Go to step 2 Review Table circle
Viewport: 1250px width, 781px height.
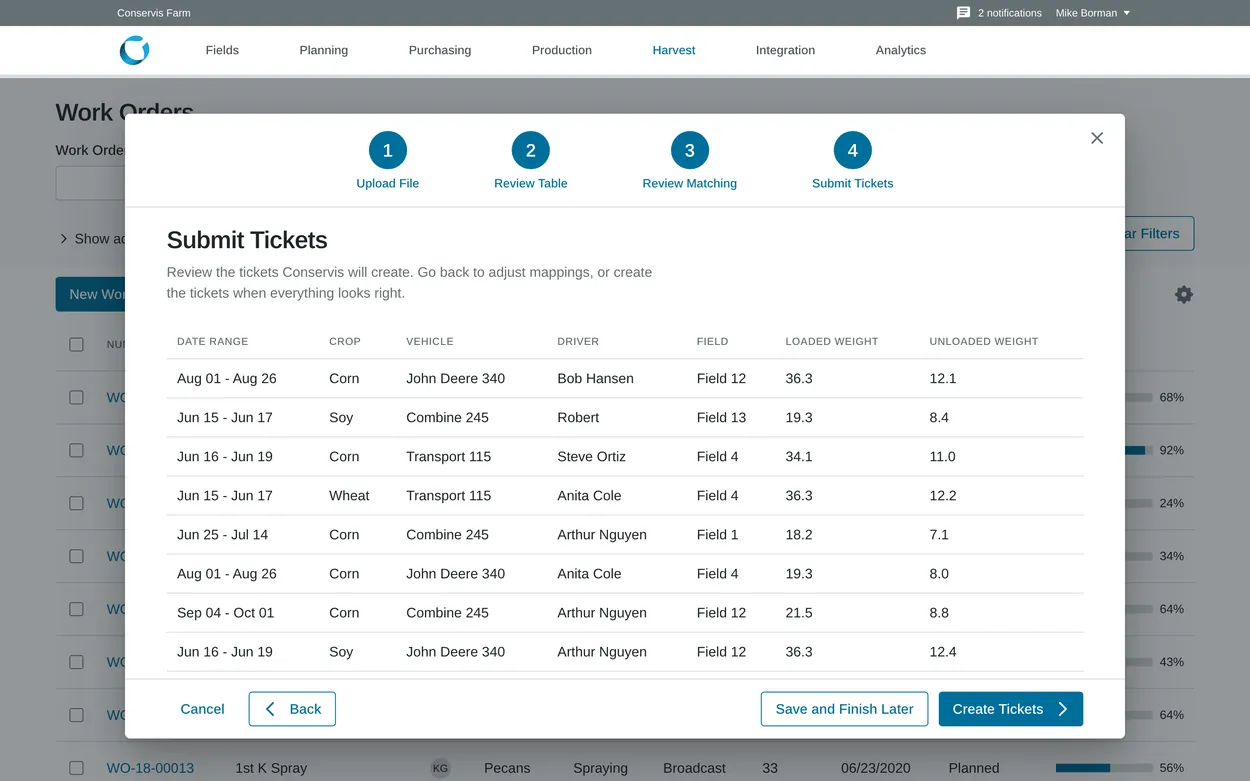pos(531,151)
